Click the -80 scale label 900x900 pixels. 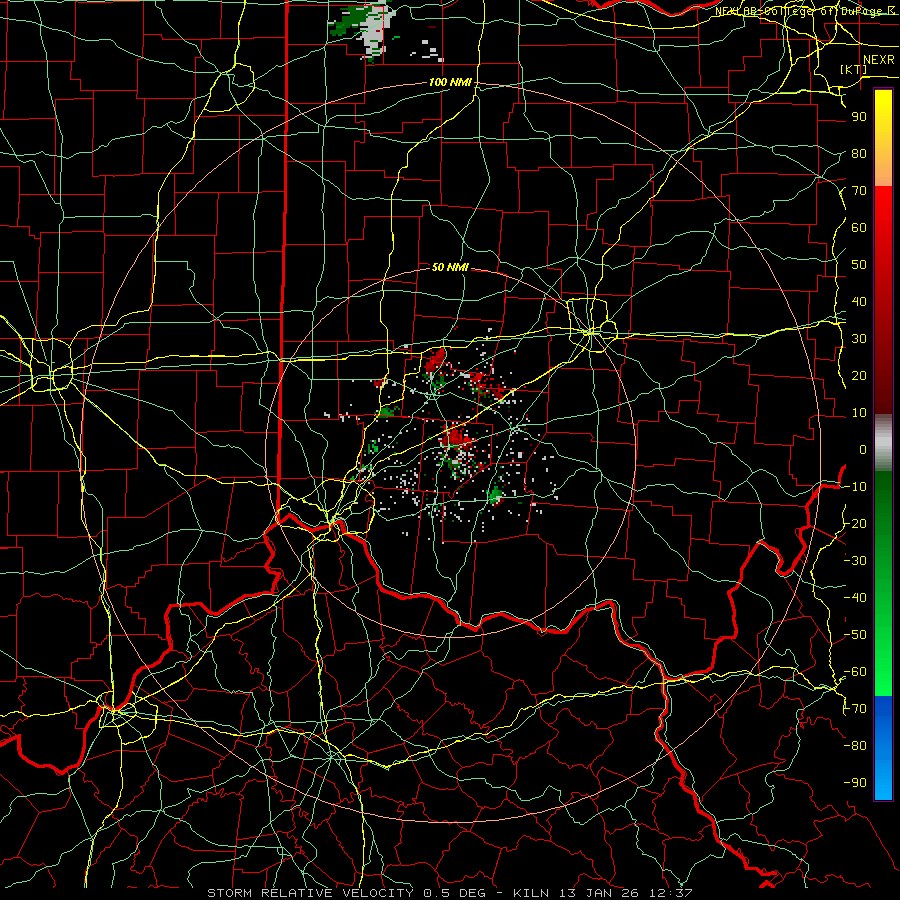[x=855, y=746]
